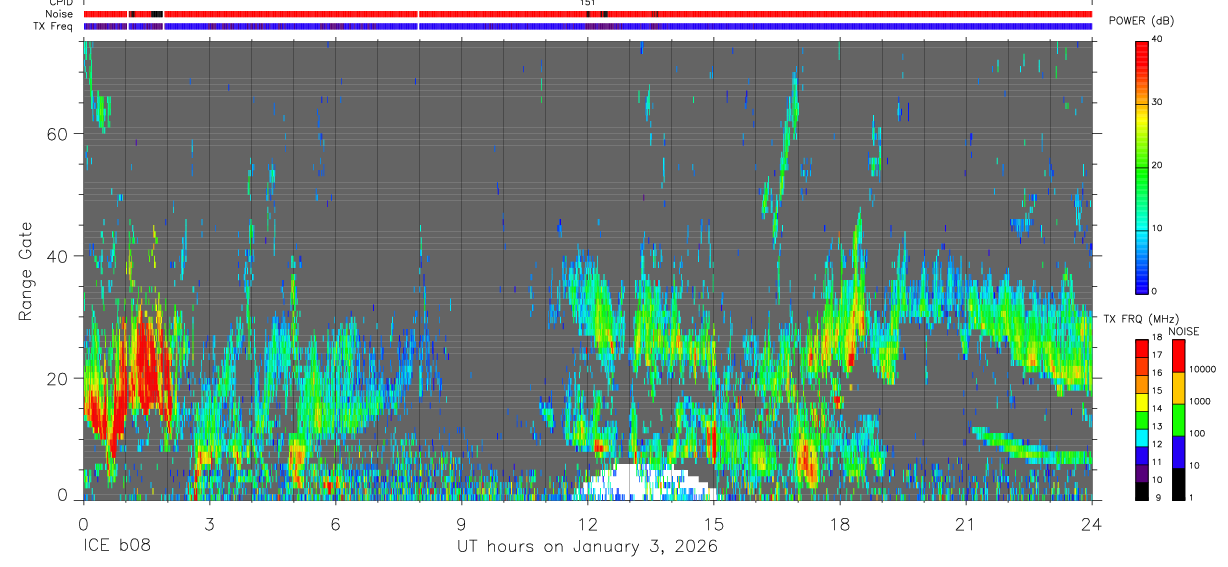Click the 11 MHz label in frequency legend
Image resolution: width=1228 pixels, height=567 pixels.
coord(1156,462)
